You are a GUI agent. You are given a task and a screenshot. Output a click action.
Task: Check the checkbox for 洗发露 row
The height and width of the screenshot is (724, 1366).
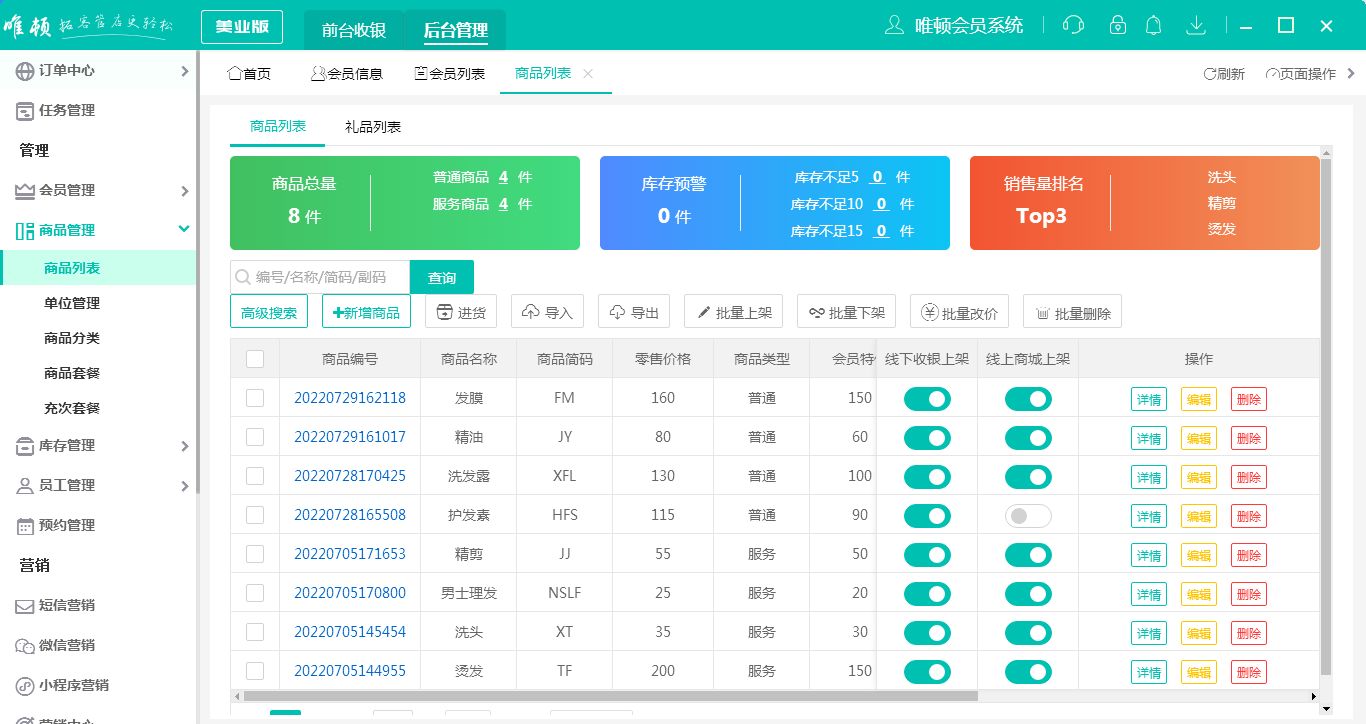tap(255, 476)
